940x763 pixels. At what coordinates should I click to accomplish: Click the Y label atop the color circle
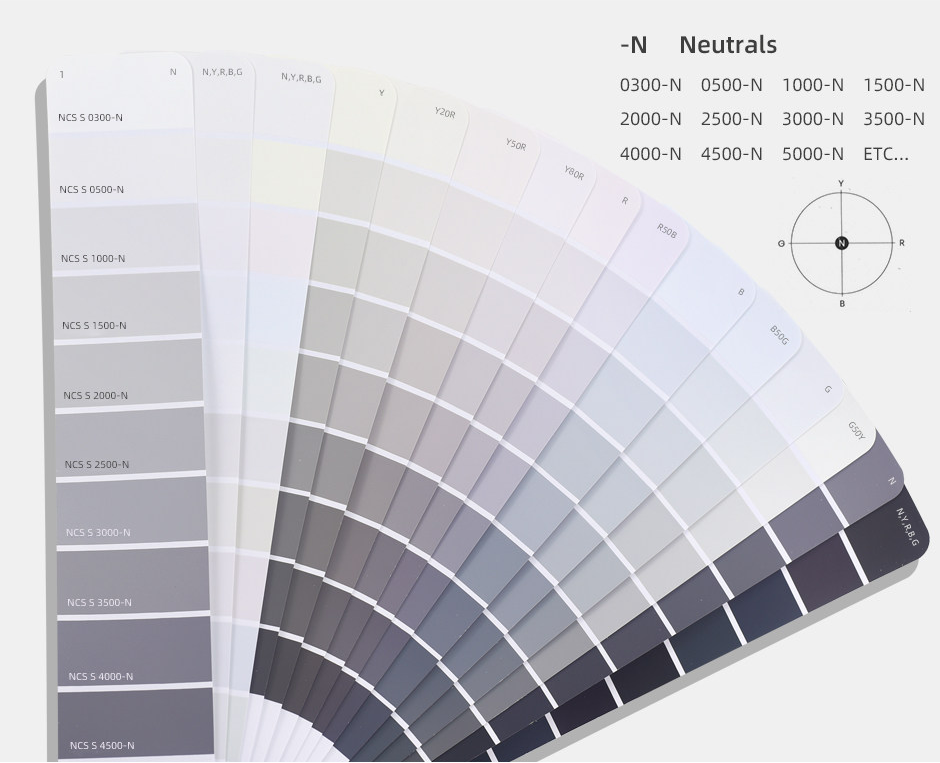(x=841, y=183)
